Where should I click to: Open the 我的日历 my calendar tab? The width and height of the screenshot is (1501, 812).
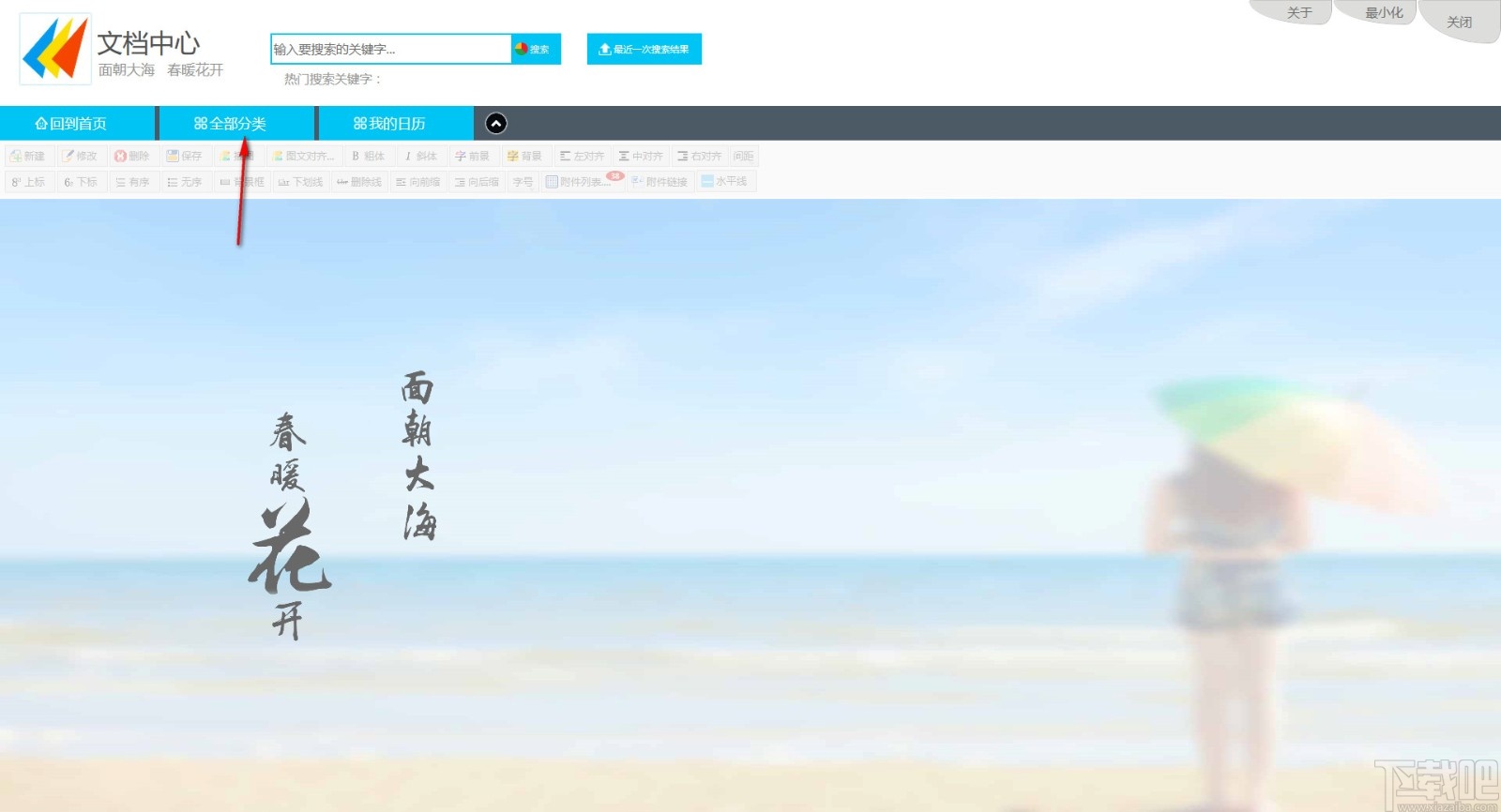pos(396,123)
